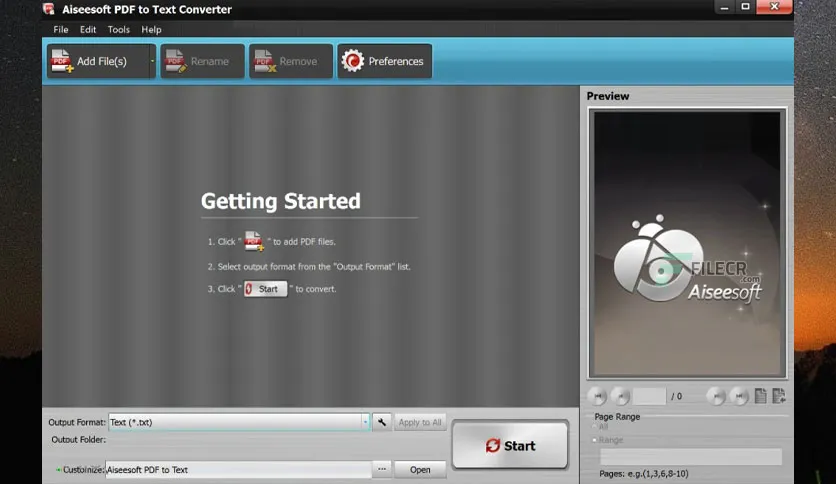Click the add PDF icon in Getting Started
The image size is (836, 484).
(254, 241)
